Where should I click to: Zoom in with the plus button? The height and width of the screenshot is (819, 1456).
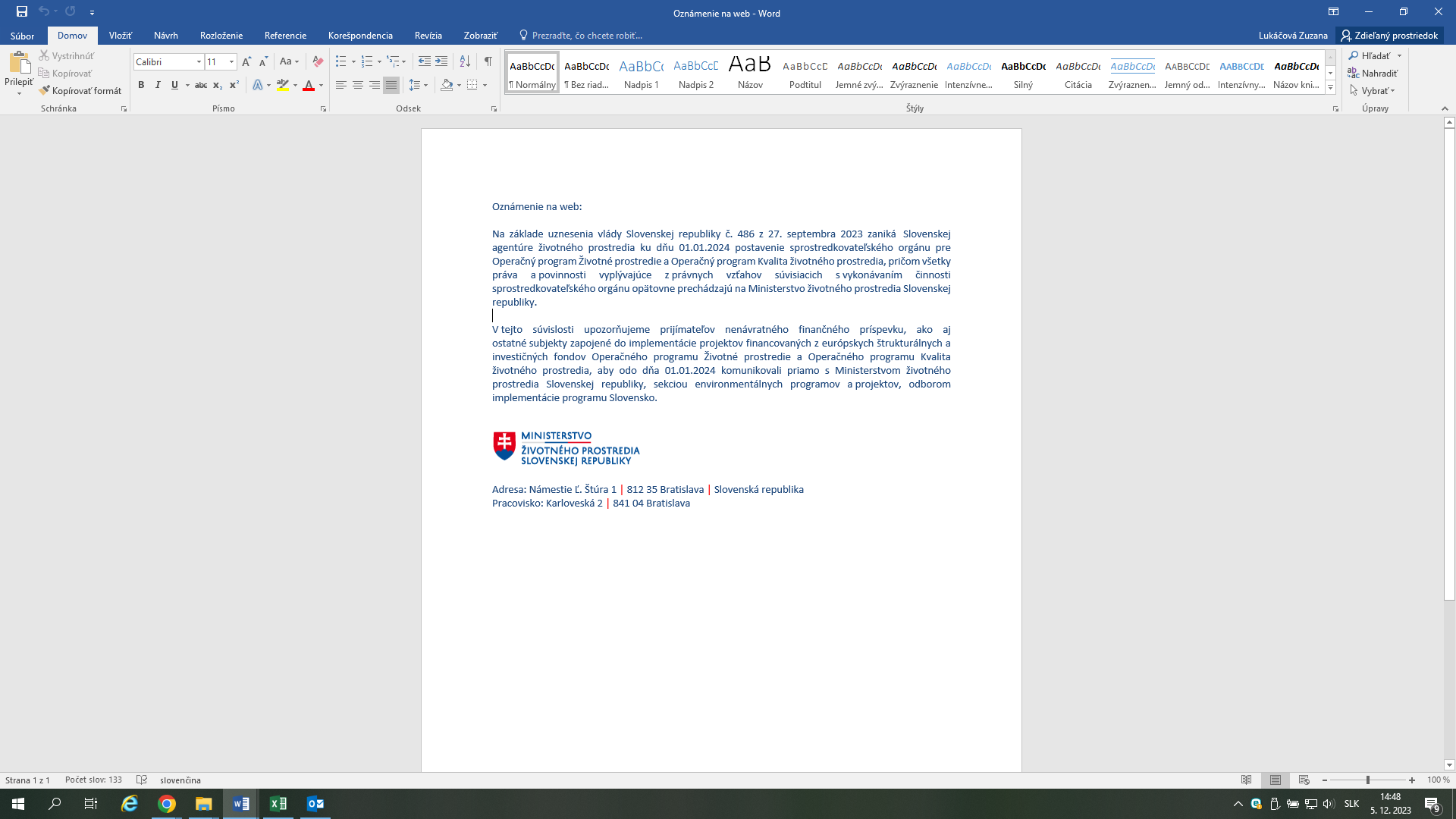tap(1412, 780)
